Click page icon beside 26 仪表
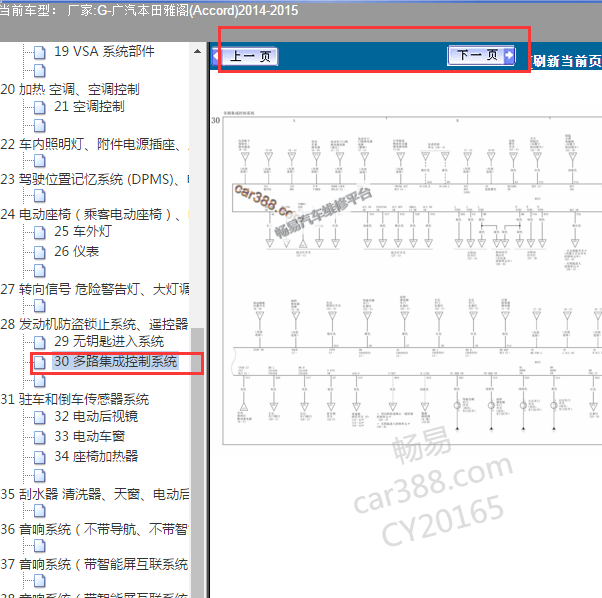The image size is (602, 598). [40, 252]
